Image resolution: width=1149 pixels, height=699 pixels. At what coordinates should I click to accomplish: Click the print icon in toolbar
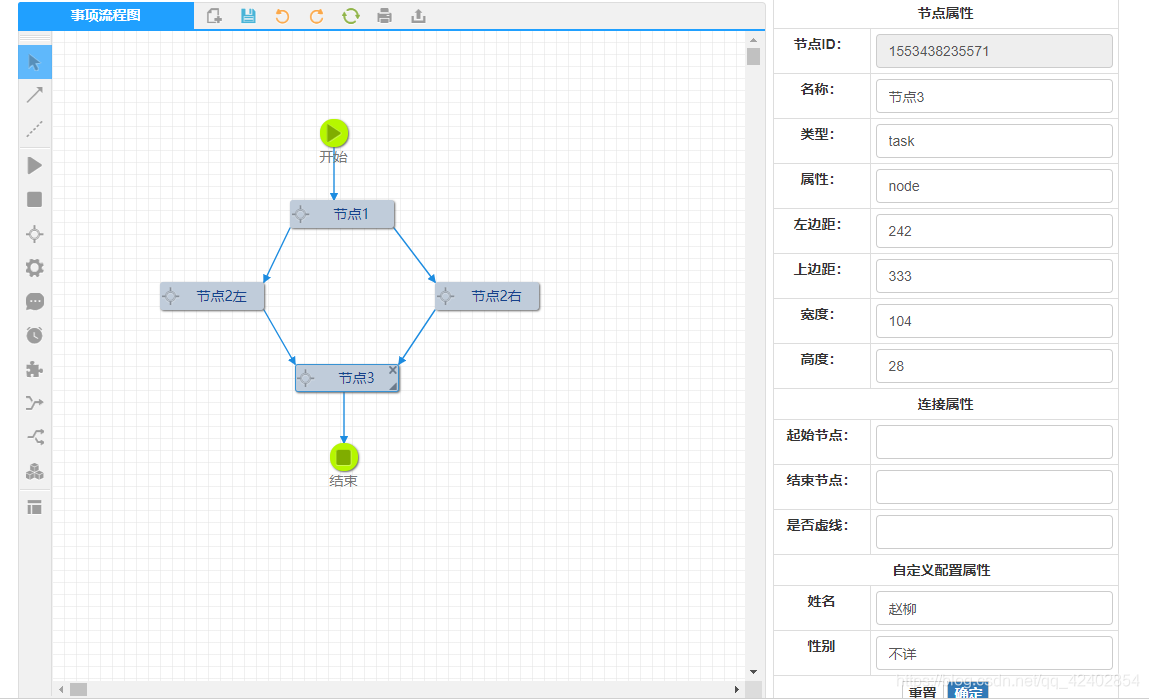[x=385, y=16]
